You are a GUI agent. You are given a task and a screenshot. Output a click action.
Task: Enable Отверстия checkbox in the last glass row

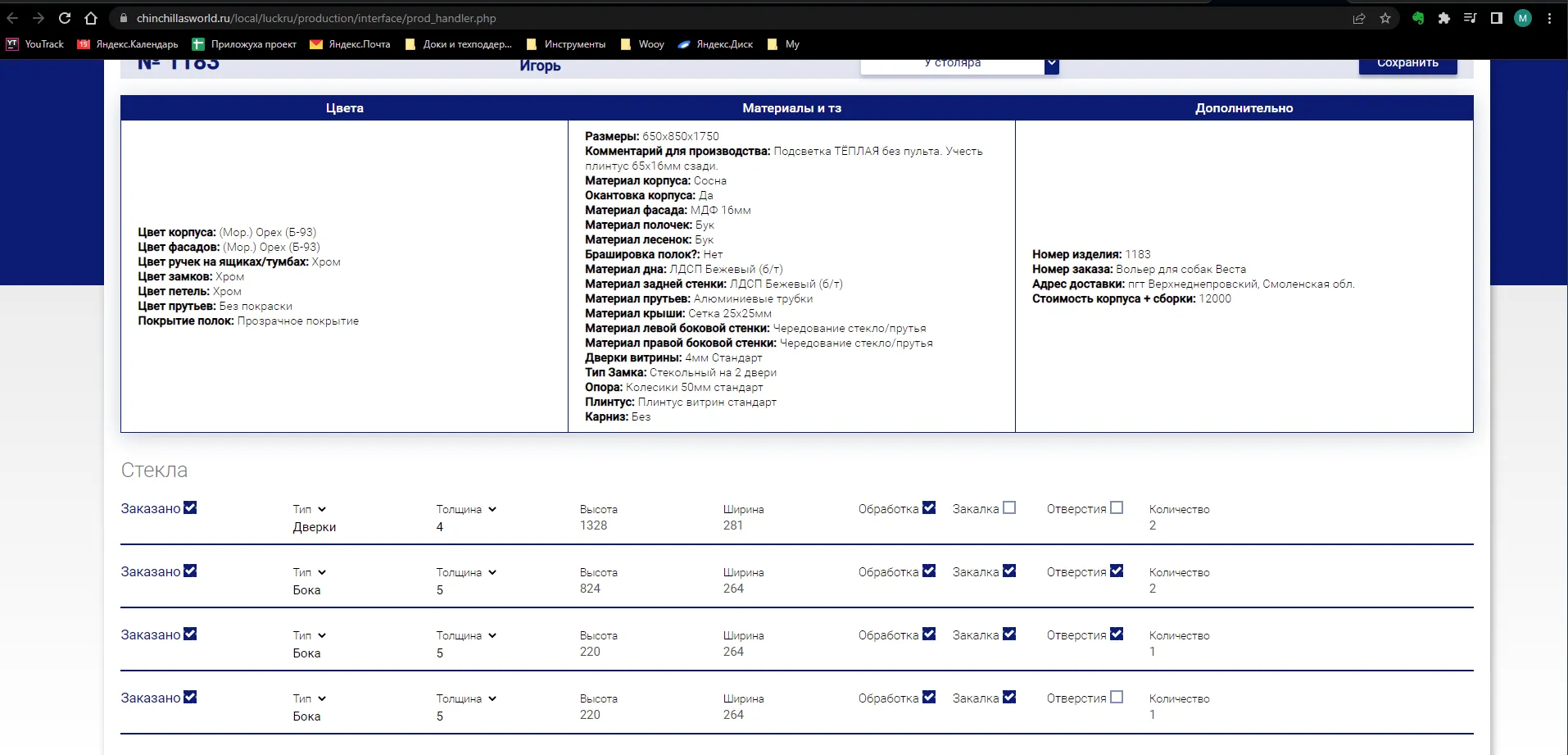1117,698
